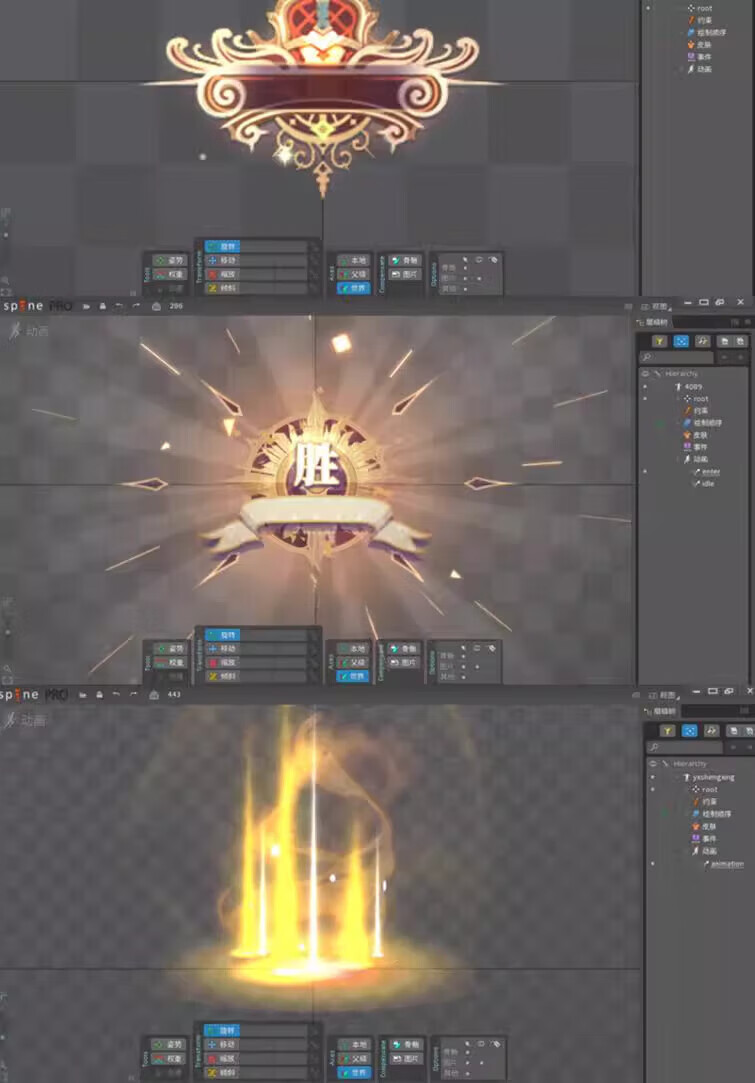
Task: Select 缩放 scale tool in crest emblem window
Action: (x=222, y=274)
